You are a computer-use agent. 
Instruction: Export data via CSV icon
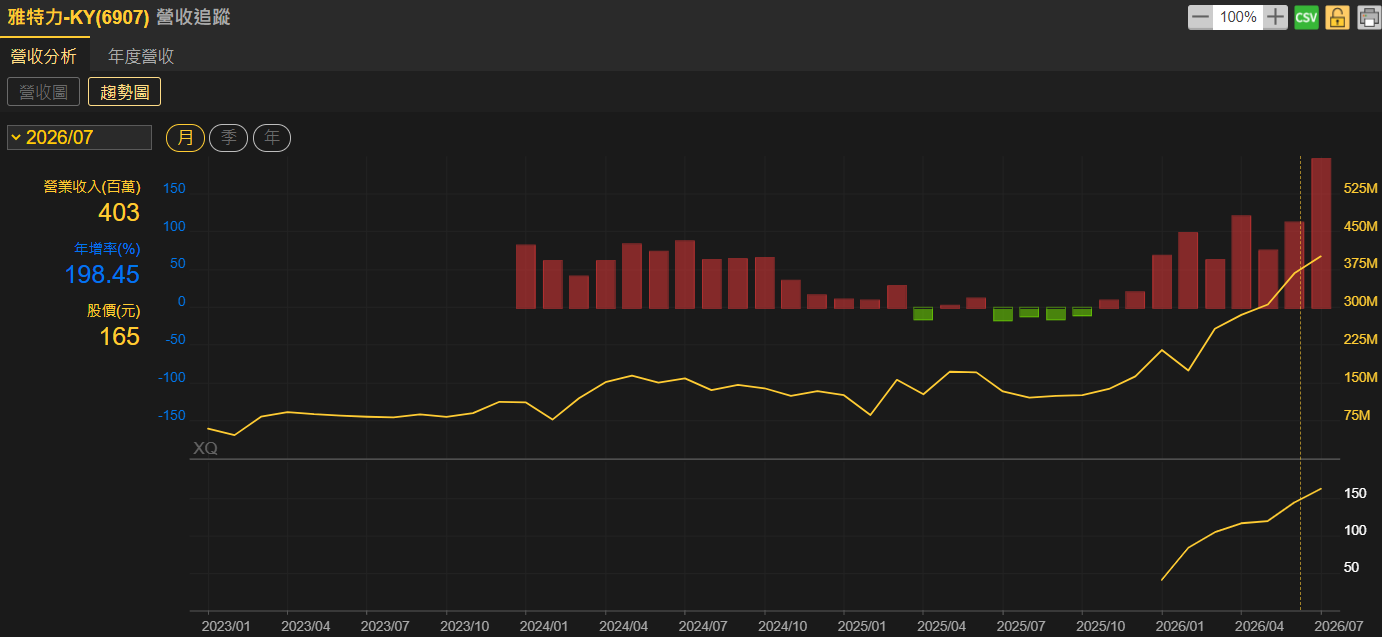click(1306, 17)
